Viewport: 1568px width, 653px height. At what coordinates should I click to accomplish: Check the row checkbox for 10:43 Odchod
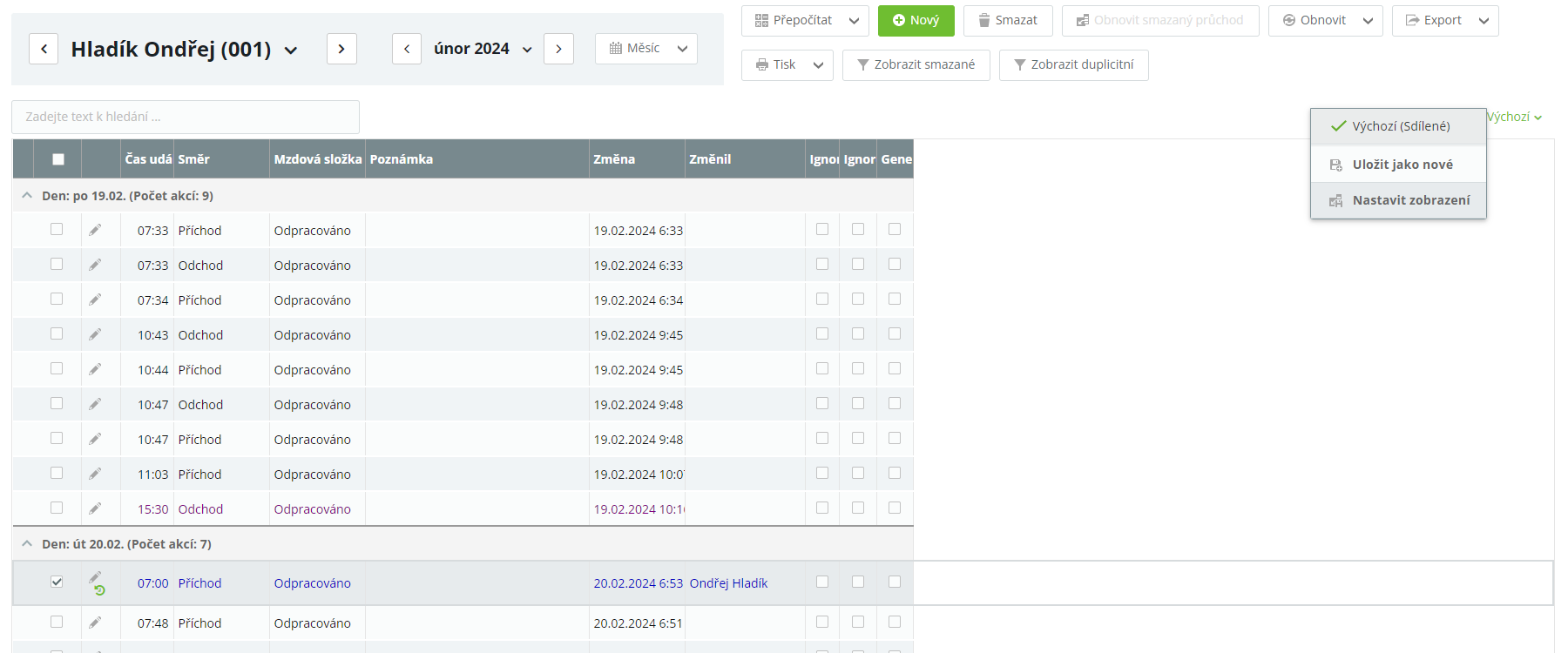(57, 334)
